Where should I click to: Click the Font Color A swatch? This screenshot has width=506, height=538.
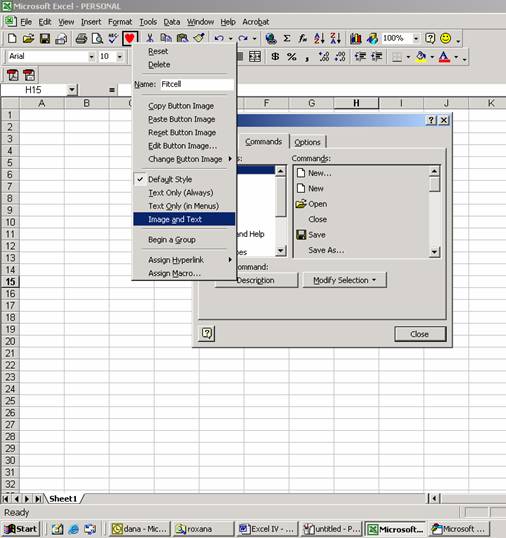click(x=445, y=57)
